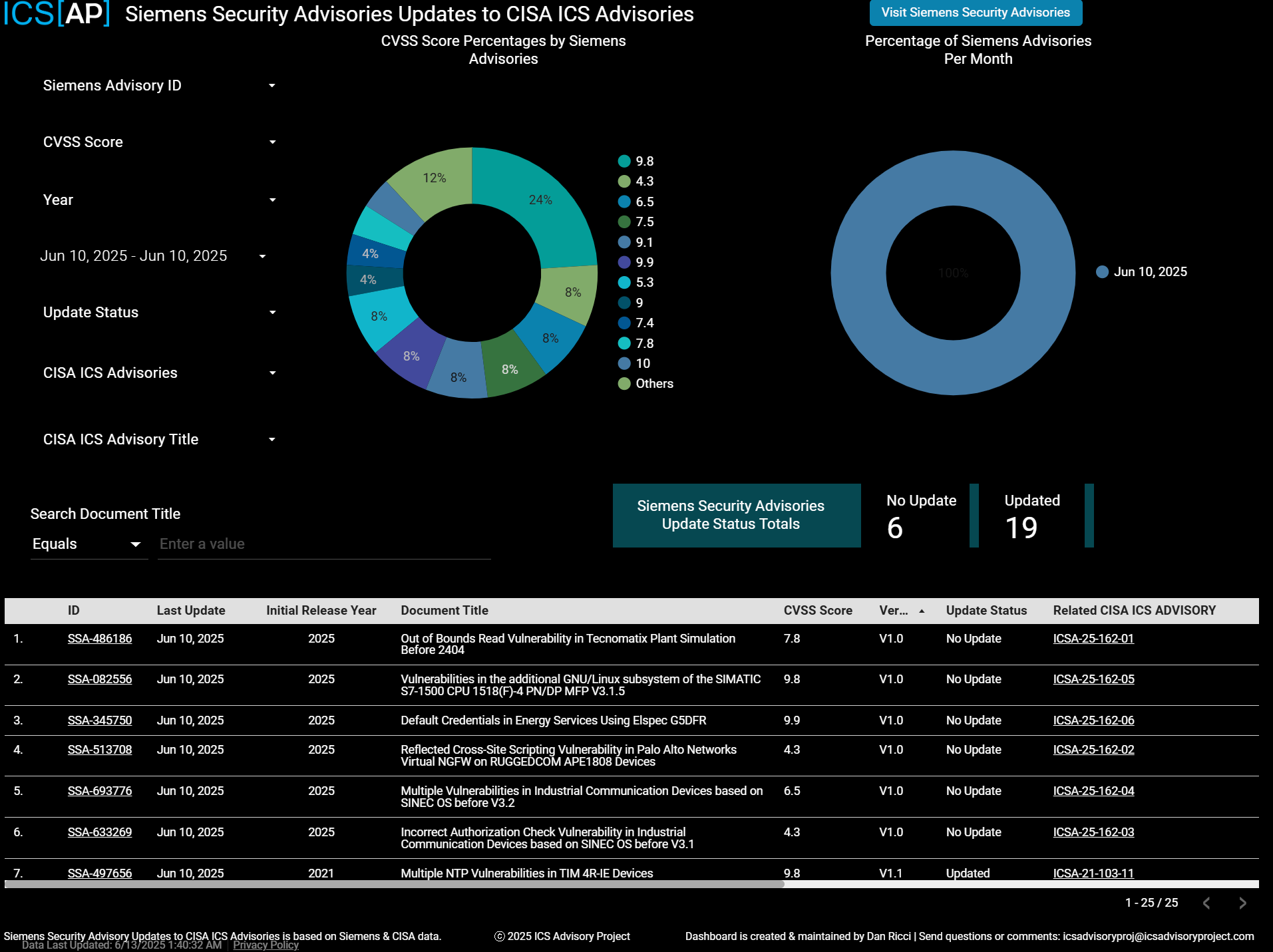The image size is (1273, 952).
Task: Click the 9.1 legend color dot
Action: coord(624,242)
